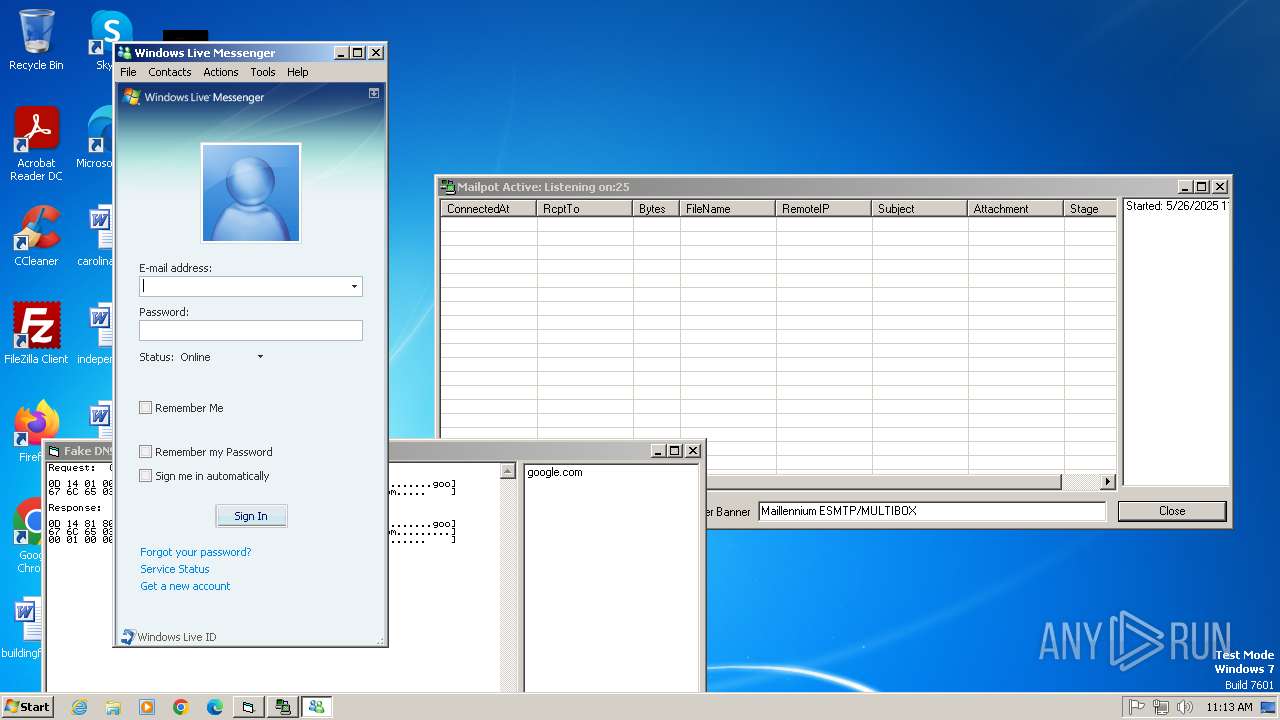Focus the E-mail address field
The image size is (1280, 720).
243,286
